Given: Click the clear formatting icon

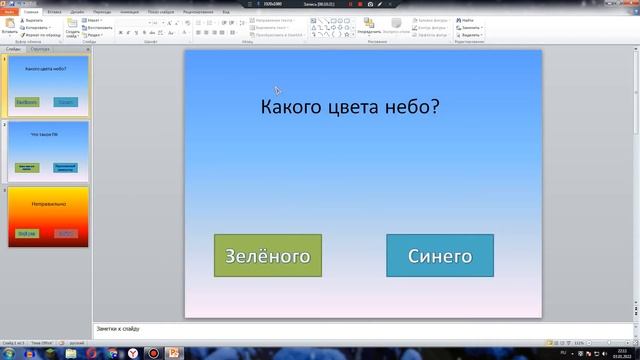Looking at the screenshot, I should 187,23.
